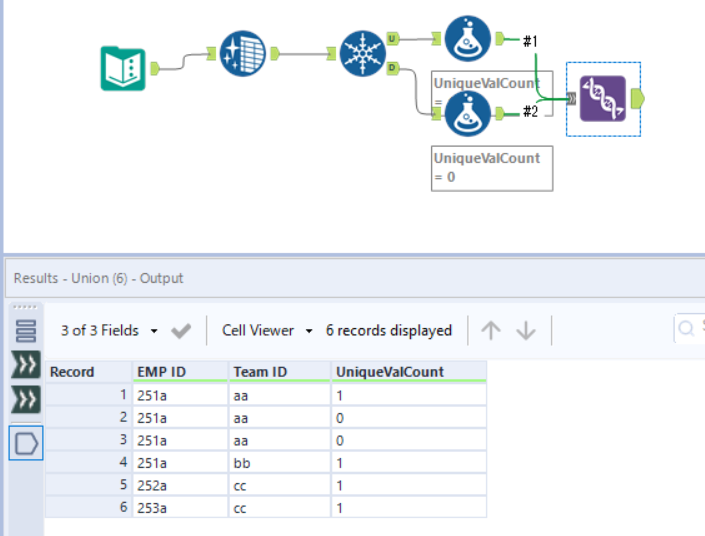Select the second input anchor results button
Screen dimensions: 705x536
pos(26,401)
